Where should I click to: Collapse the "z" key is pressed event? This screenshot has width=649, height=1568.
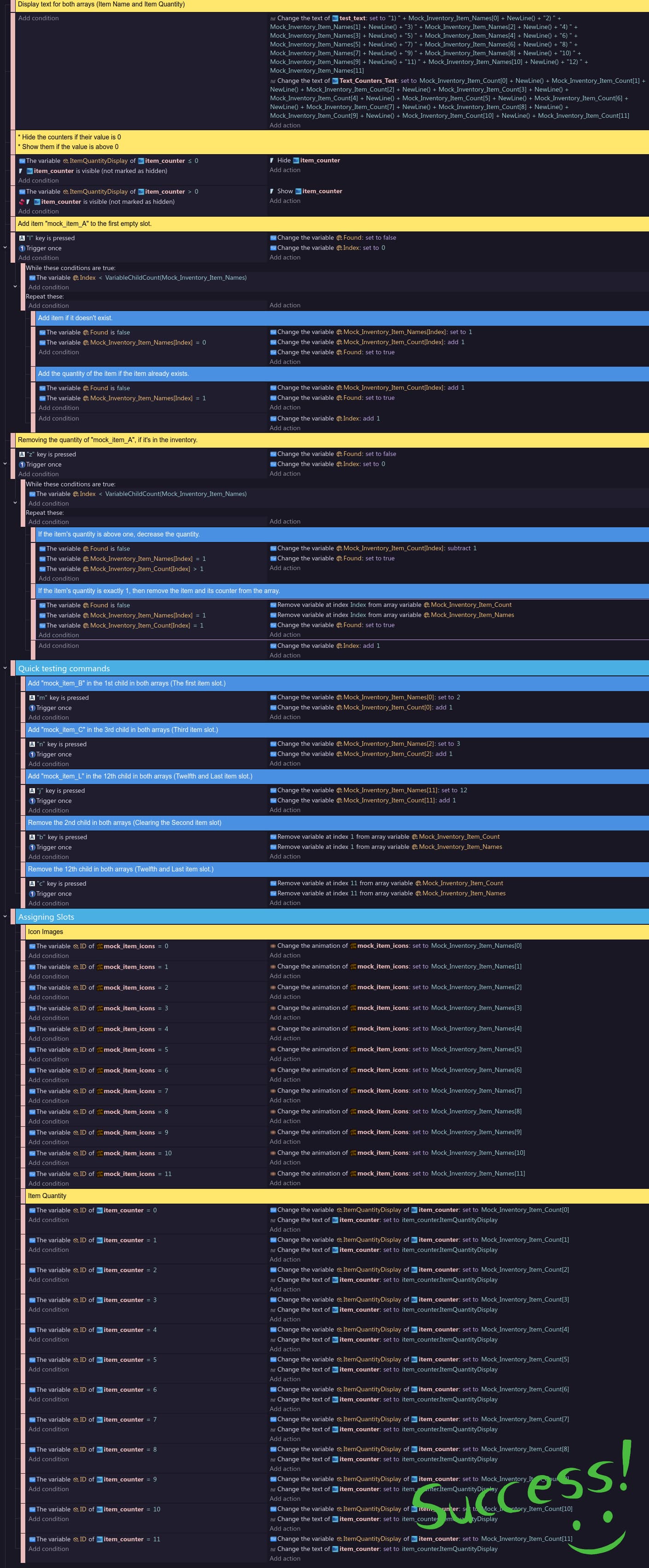click(5, 463)
